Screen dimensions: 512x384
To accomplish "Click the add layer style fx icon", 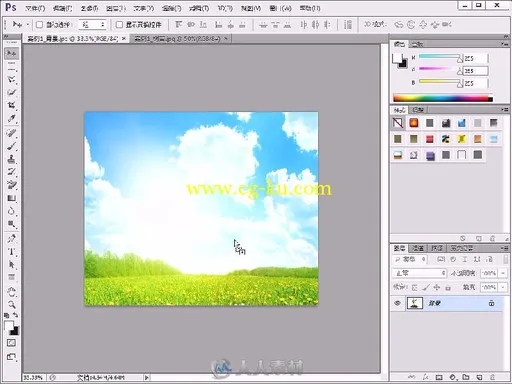I will [x=426, y=377].
